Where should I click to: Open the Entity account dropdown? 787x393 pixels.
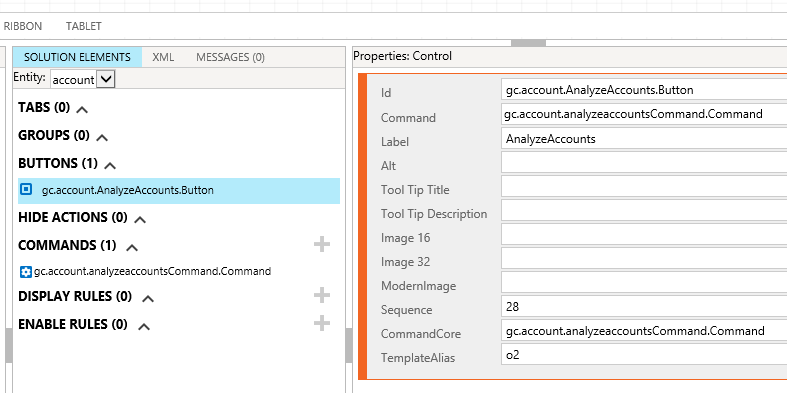click(105, 79)
